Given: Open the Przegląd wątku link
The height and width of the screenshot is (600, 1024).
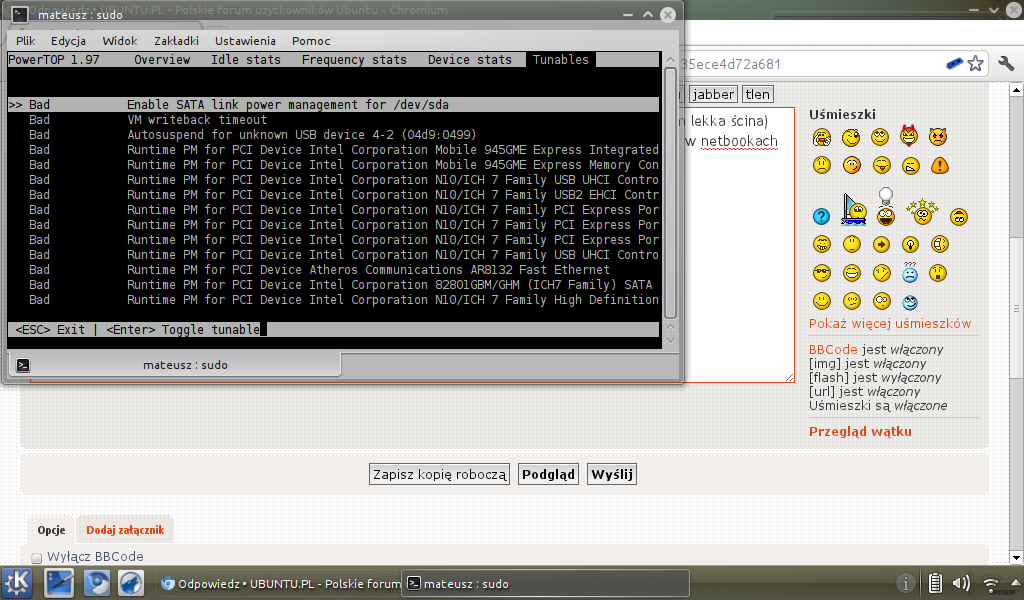Looking at the screenshot, I should tap(860, 431).
